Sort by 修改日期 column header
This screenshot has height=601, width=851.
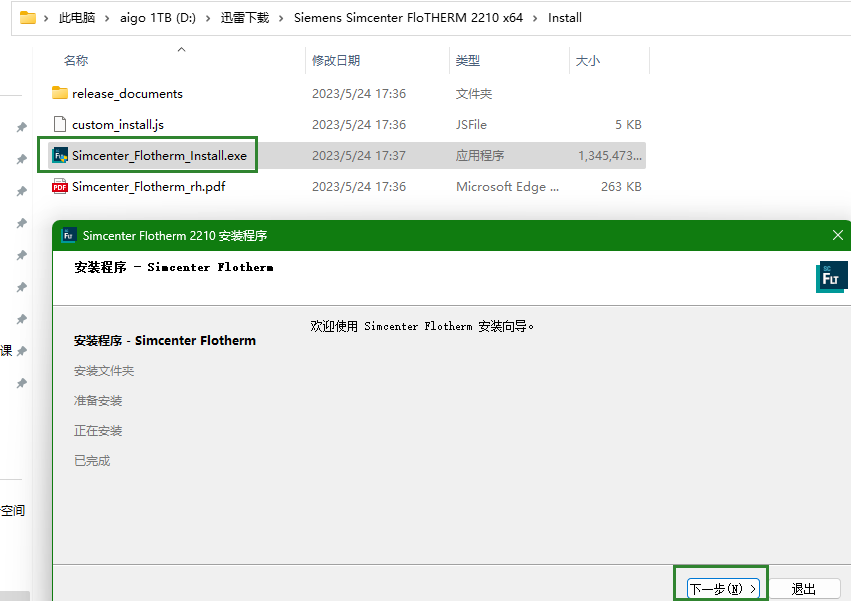pos(336,60)
